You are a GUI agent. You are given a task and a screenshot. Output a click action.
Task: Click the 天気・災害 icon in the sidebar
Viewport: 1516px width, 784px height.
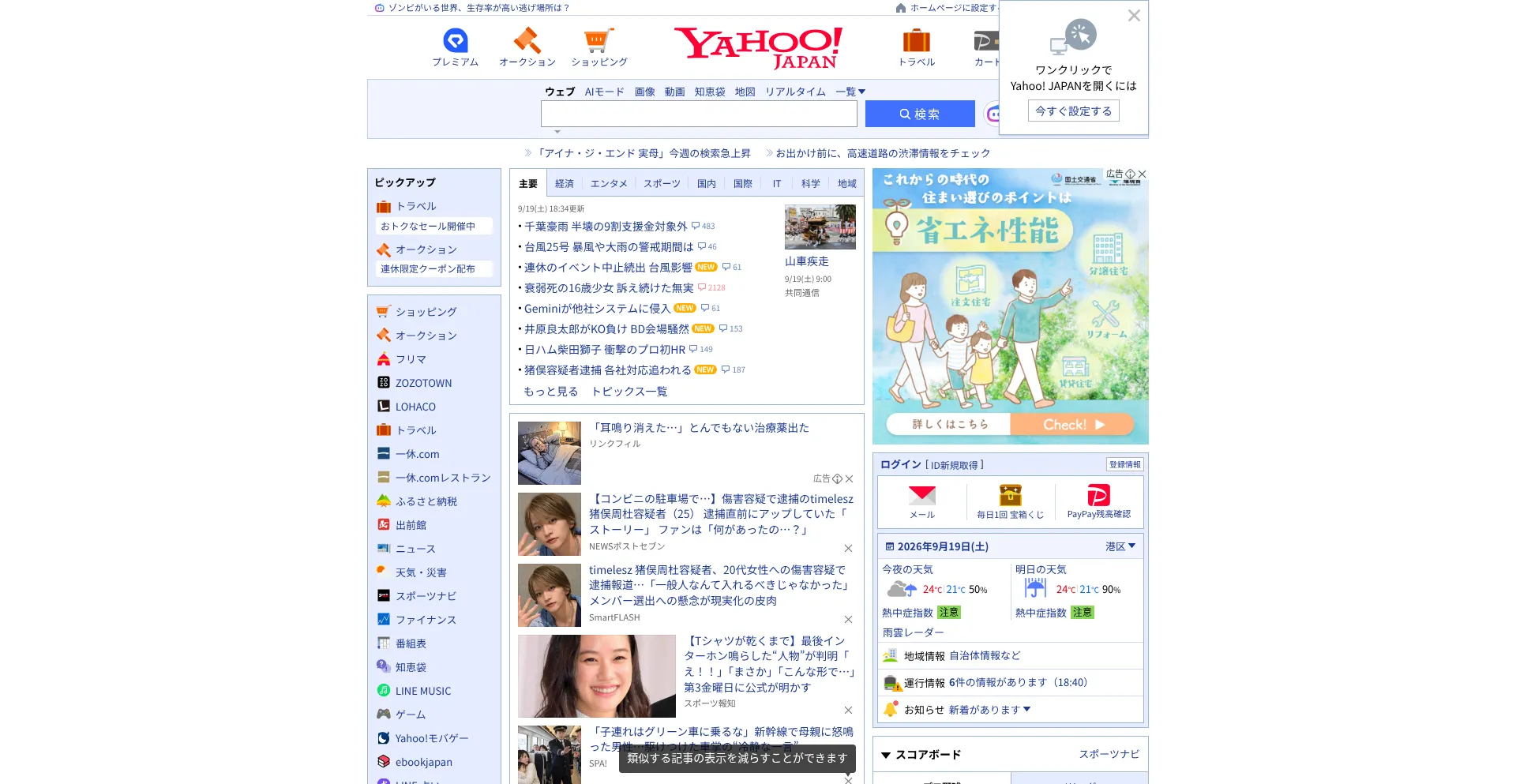click(384, 572)
